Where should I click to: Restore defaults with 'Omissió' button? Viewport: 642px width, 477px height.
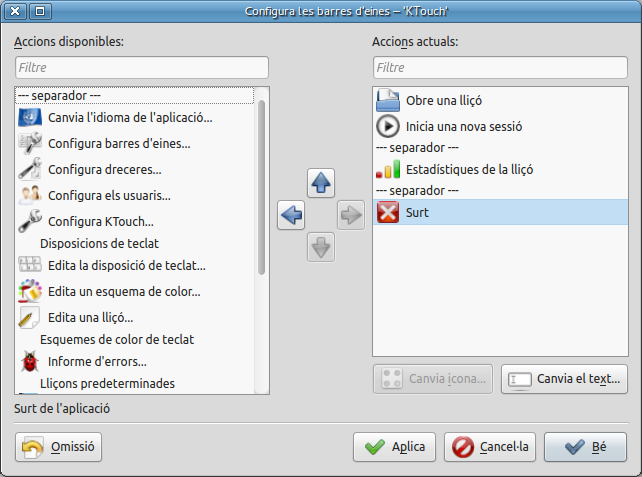tap(59, 447)
